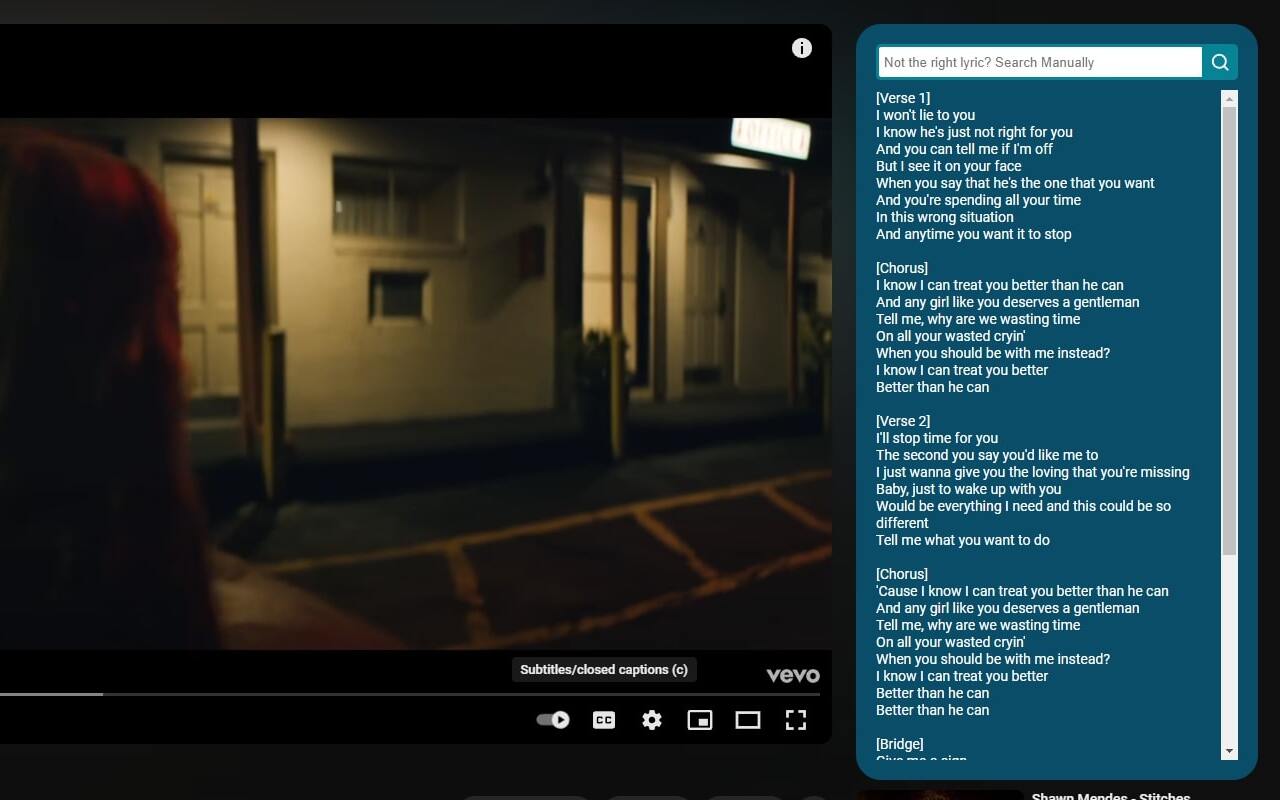Image resolution: width=1280 pixels, height=800 pixels.
Task: Seek using the video progress bar
Action: tap(410, 694)
